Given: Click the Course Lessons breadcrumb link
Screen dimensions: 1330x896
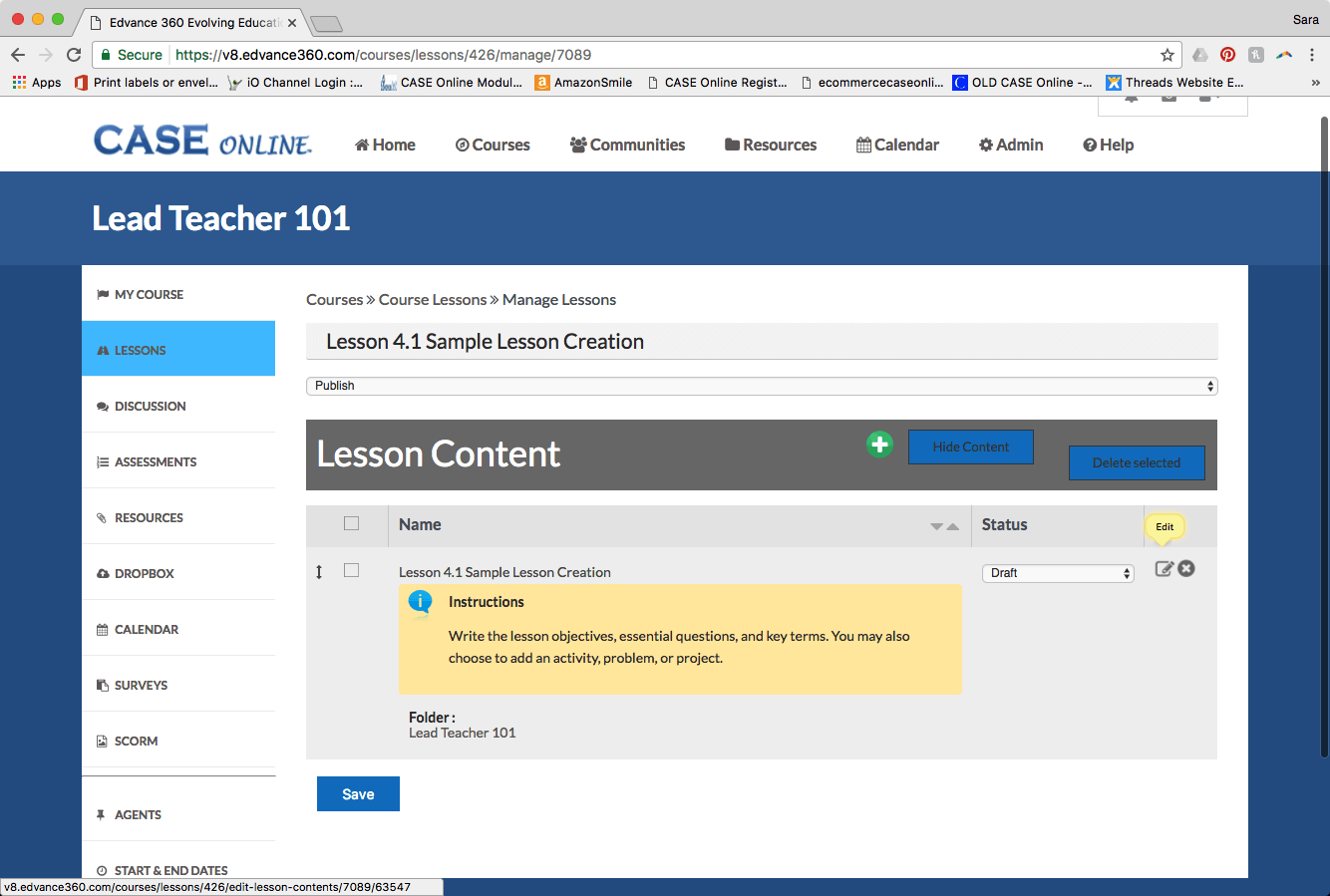Looking at the screenshot, I should pyautogui.click(x=432, y=300).
